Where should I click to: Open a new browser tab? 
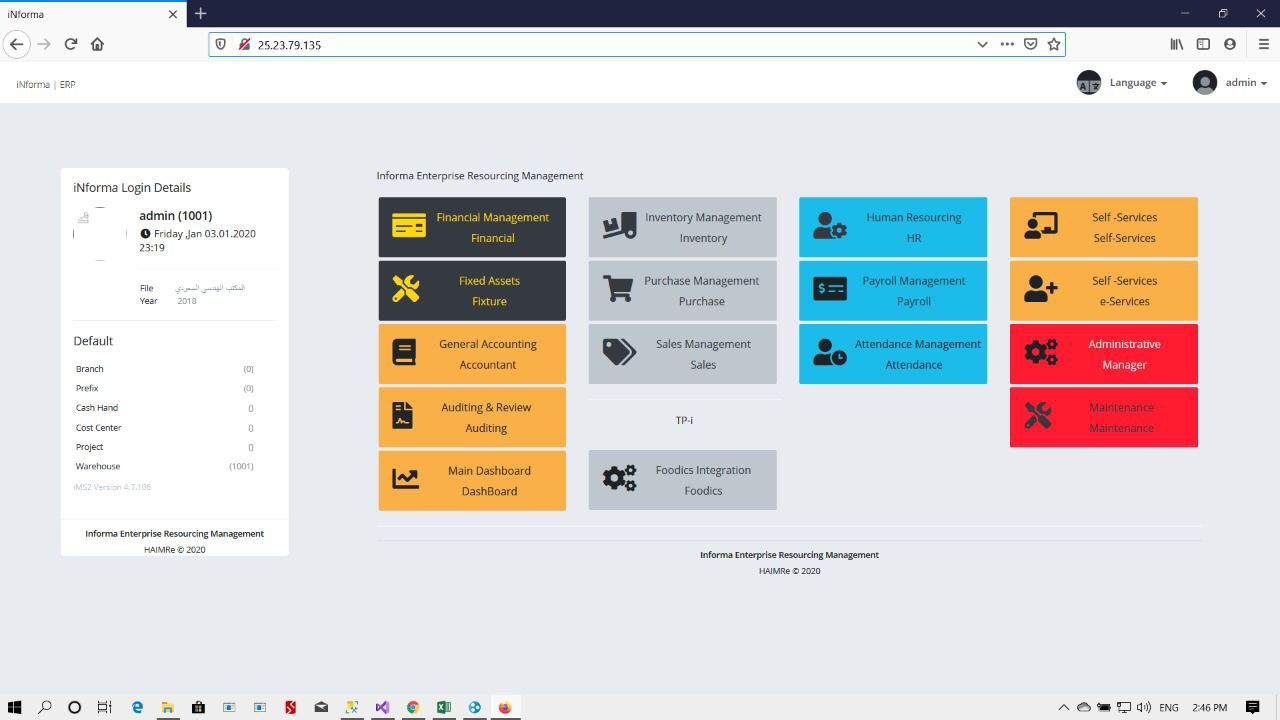(x=200, y=13)
